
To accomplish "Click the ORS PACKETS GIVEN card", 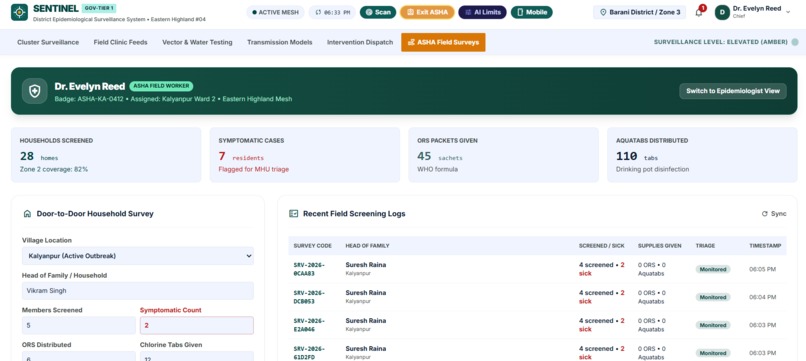I will click(503, 155).
